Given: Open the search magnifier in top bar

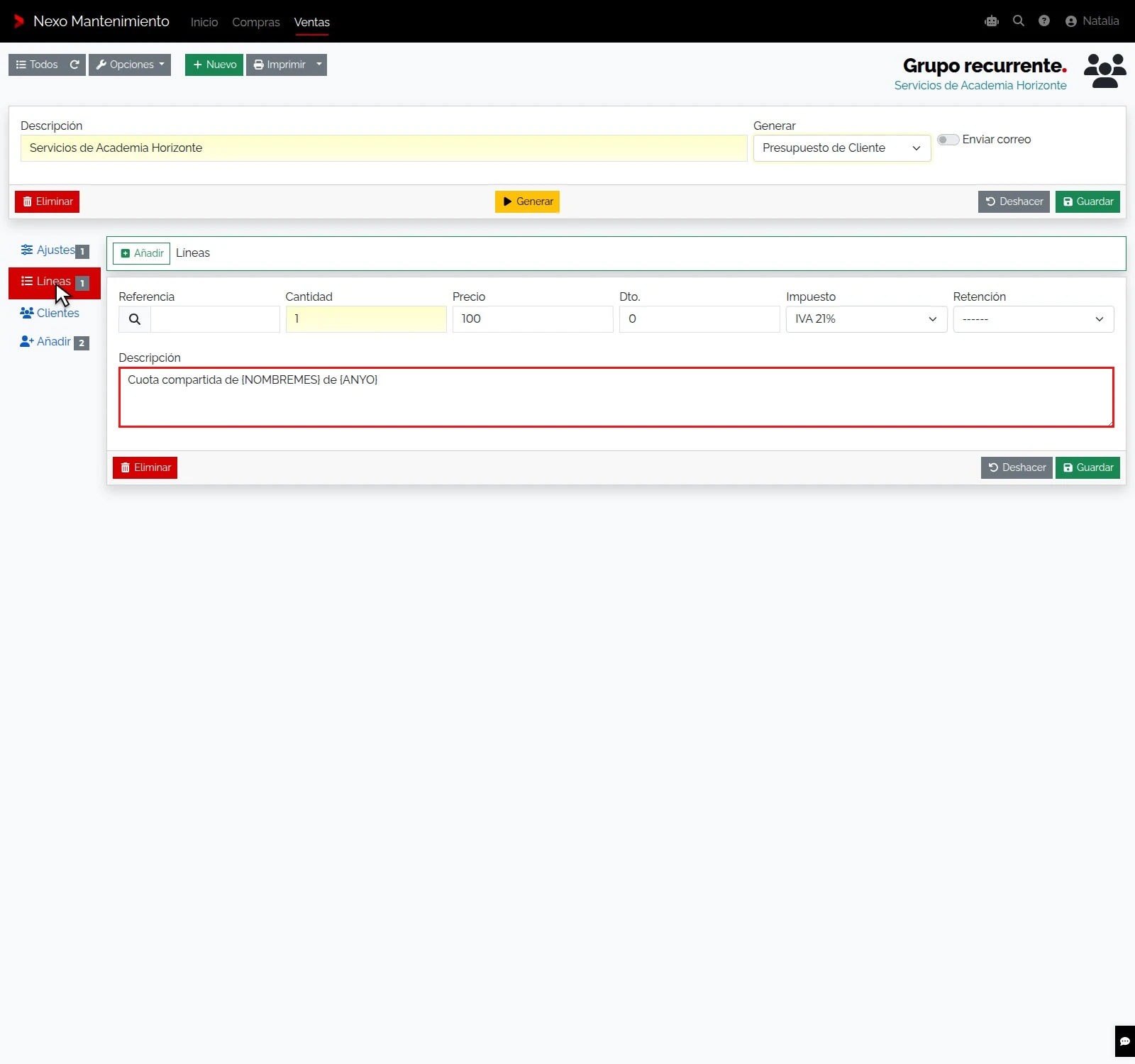Looking at the screenshot, I should coord(1019,21).
